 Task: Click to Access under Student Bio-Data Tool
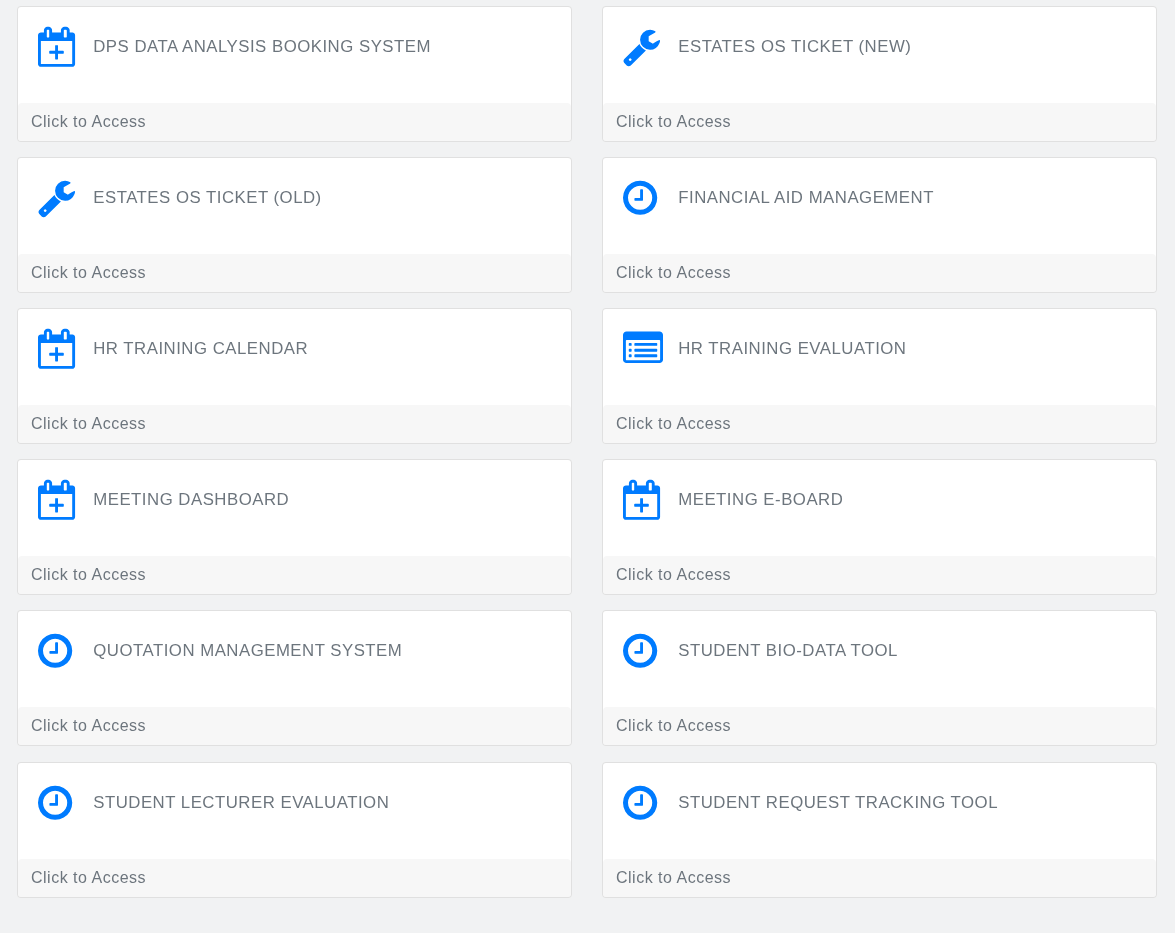coord(673,725)
